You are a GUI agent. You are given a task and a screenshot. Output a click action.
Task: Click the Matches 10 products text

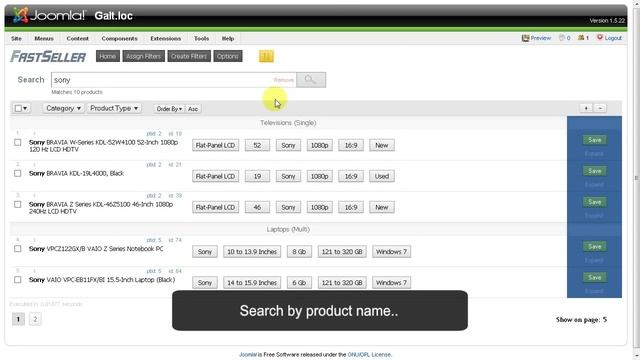[77, 92]
